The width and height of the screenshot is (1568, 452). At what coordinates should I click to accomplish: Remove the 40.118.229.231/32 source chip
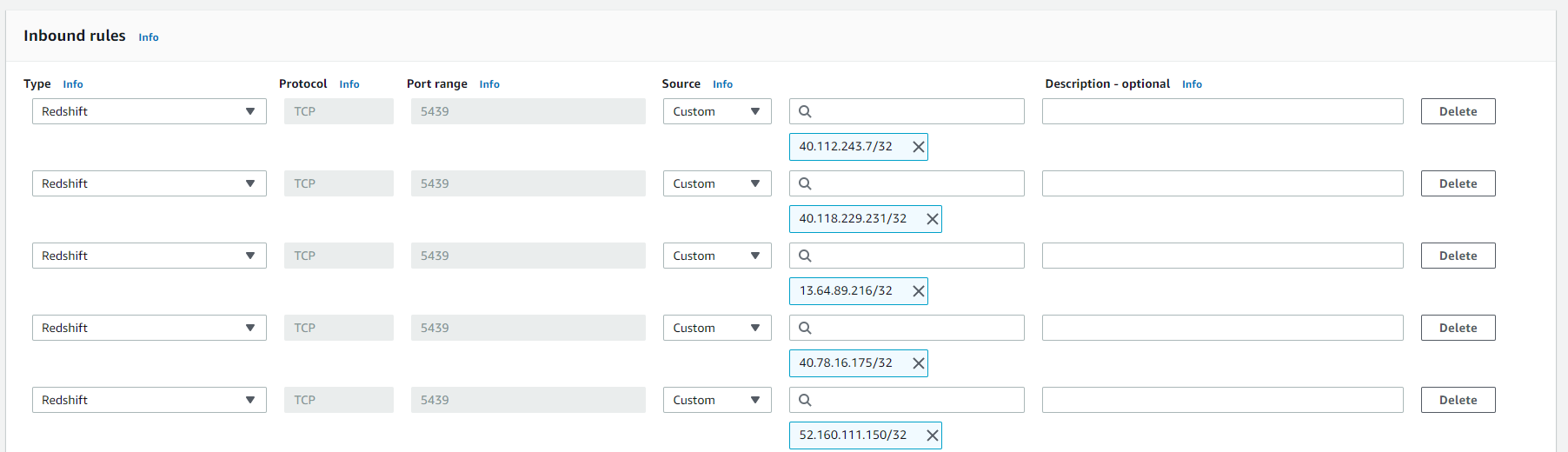(x=932, y=219)
